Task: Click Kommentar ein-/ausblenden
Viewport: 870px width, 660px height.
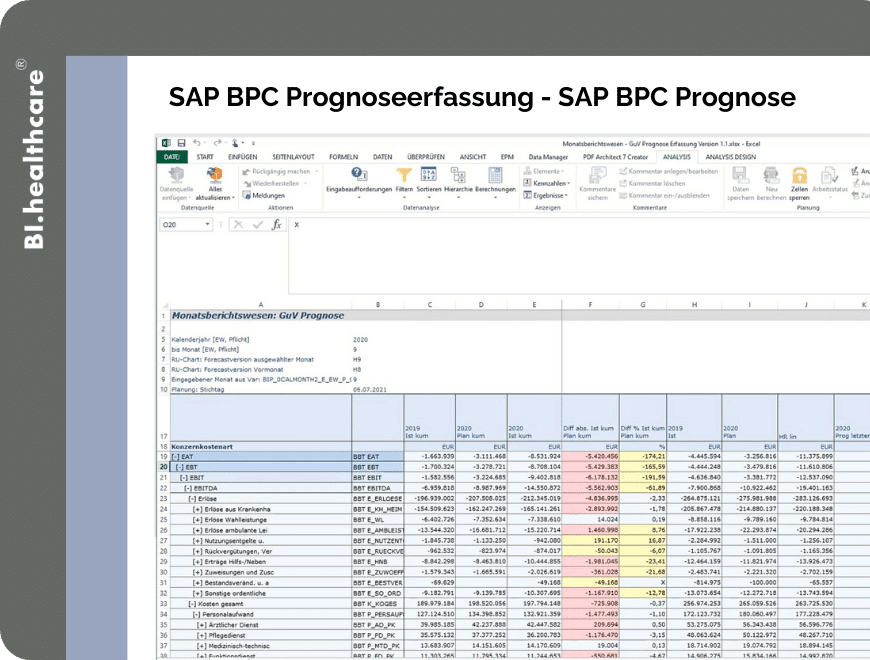Action: click(664, 195)
